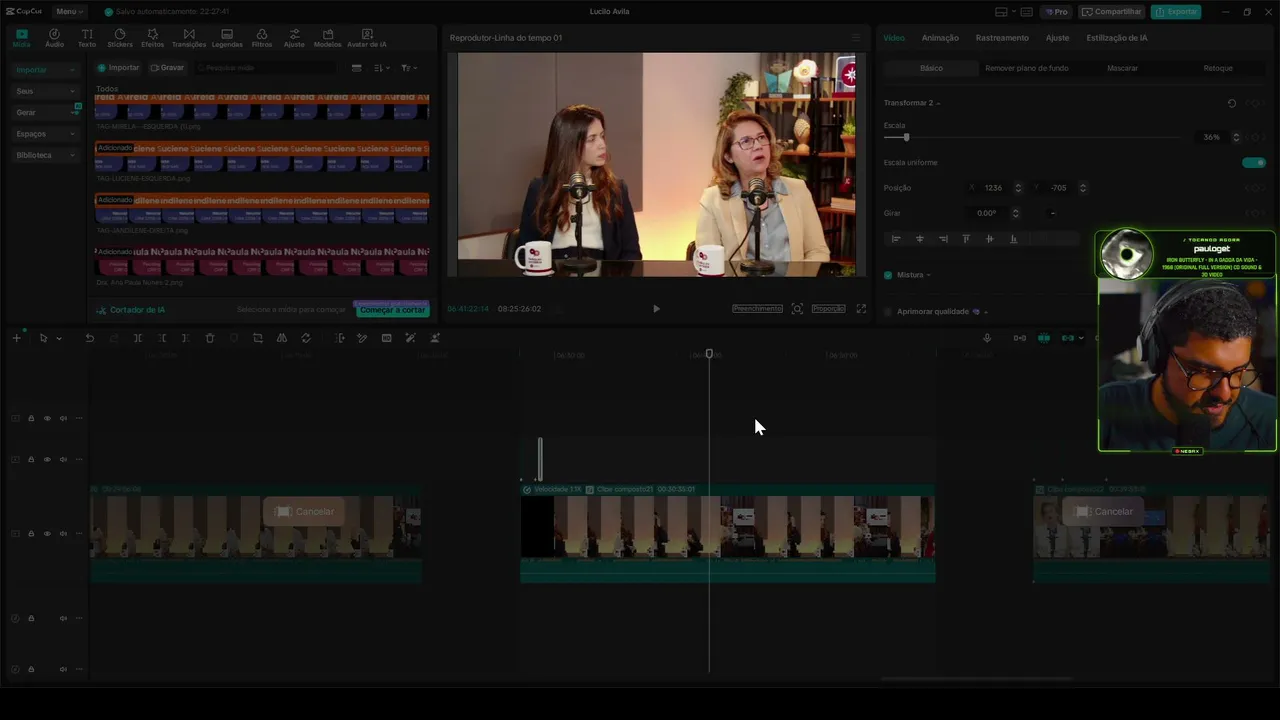Toggle the green main-track magnet in timeline toolbar

1044,338
